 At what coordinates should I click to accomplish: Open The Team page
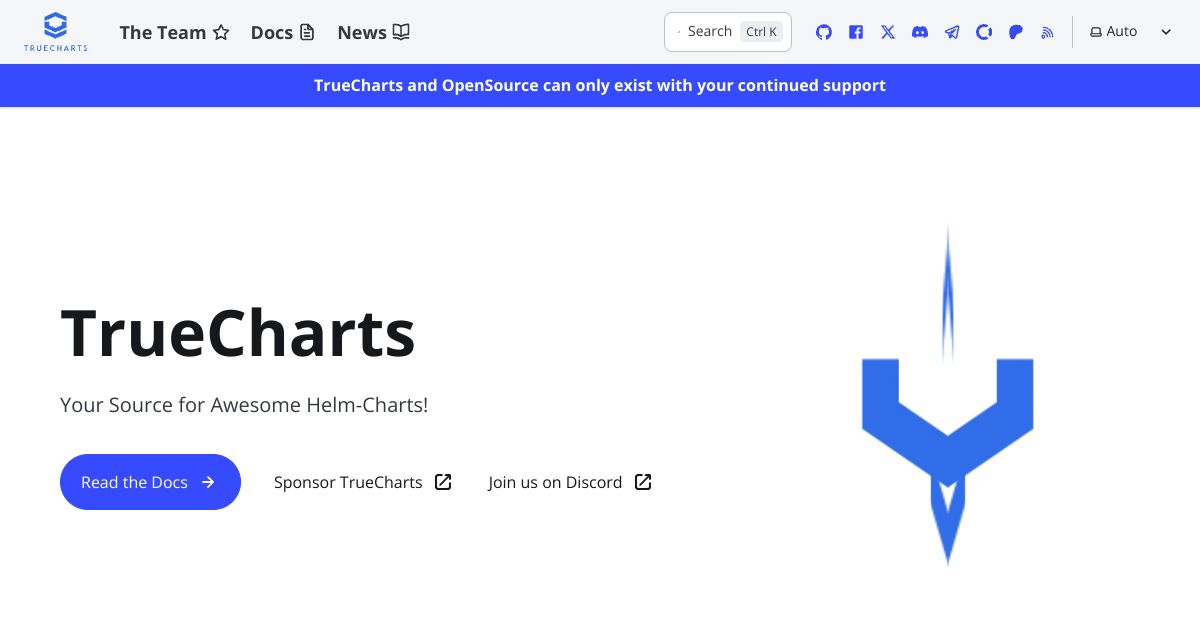pos(174,32)
